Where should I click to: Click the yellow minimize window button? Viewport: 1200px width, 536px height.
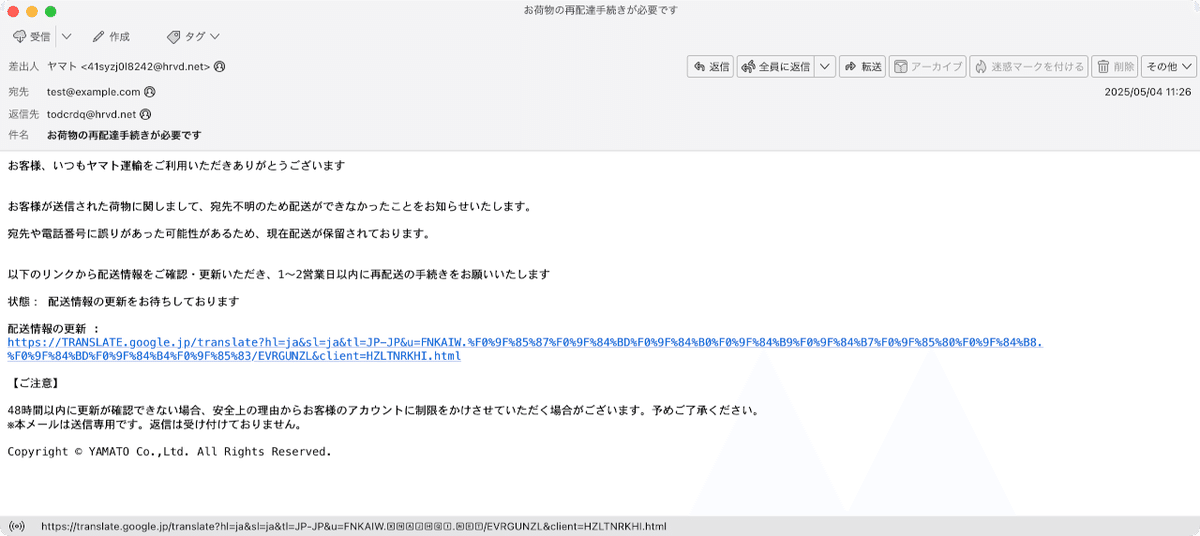(x=31, y=10)
